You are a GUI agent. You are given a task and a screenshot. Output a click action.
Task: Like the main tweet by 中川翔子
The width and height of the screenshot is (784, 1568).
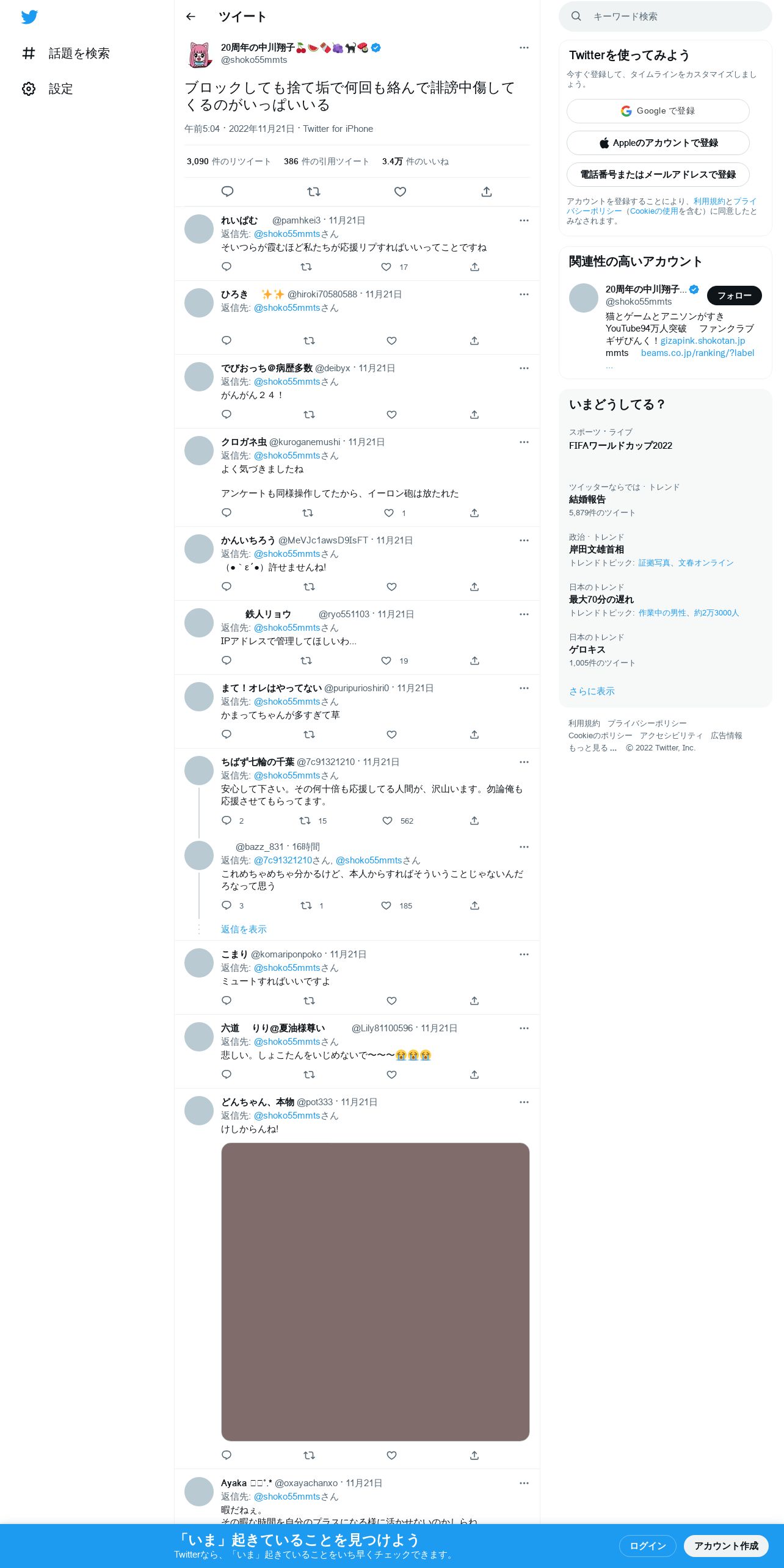coord(400,192)
